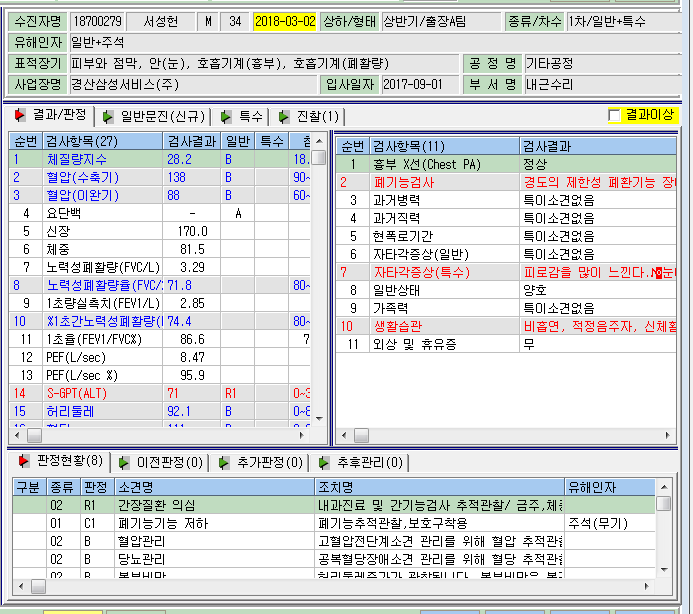Click the green flag icon beside 진찰(1)
This screenshot has width=693, height=614.
tap(283, 117)
